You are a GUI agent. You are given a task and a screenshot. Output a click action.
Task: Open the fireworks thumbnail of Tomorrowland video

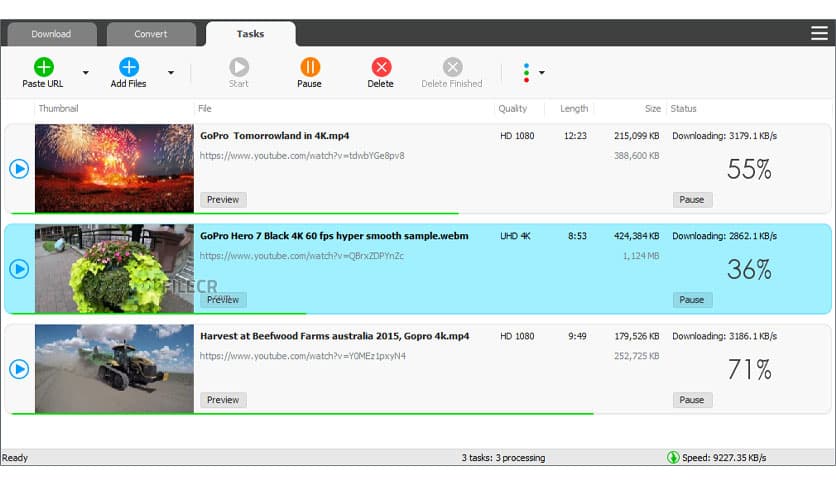[115, 168]
